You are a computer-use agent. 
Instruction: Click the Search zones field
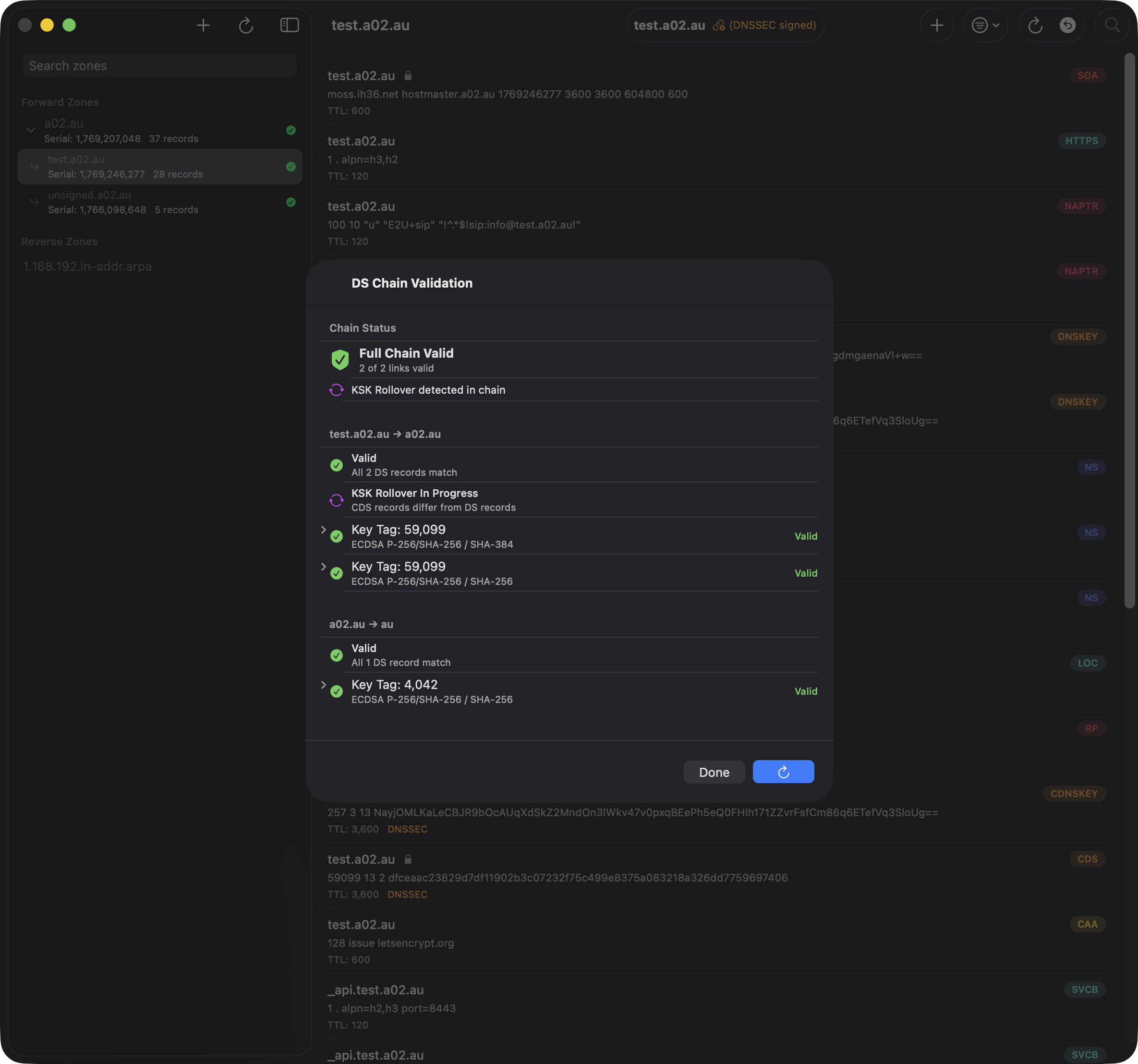point(160,66)
